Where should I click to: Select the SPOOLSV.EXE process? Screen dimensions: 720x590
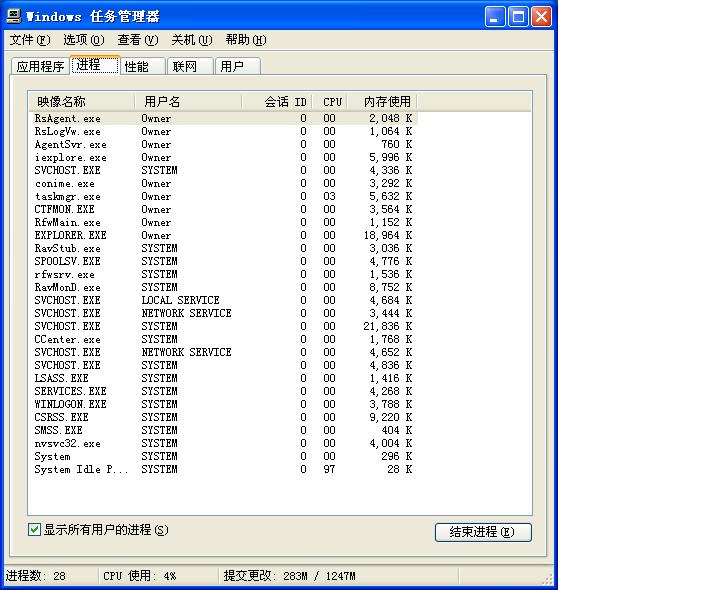click(223, 261)
